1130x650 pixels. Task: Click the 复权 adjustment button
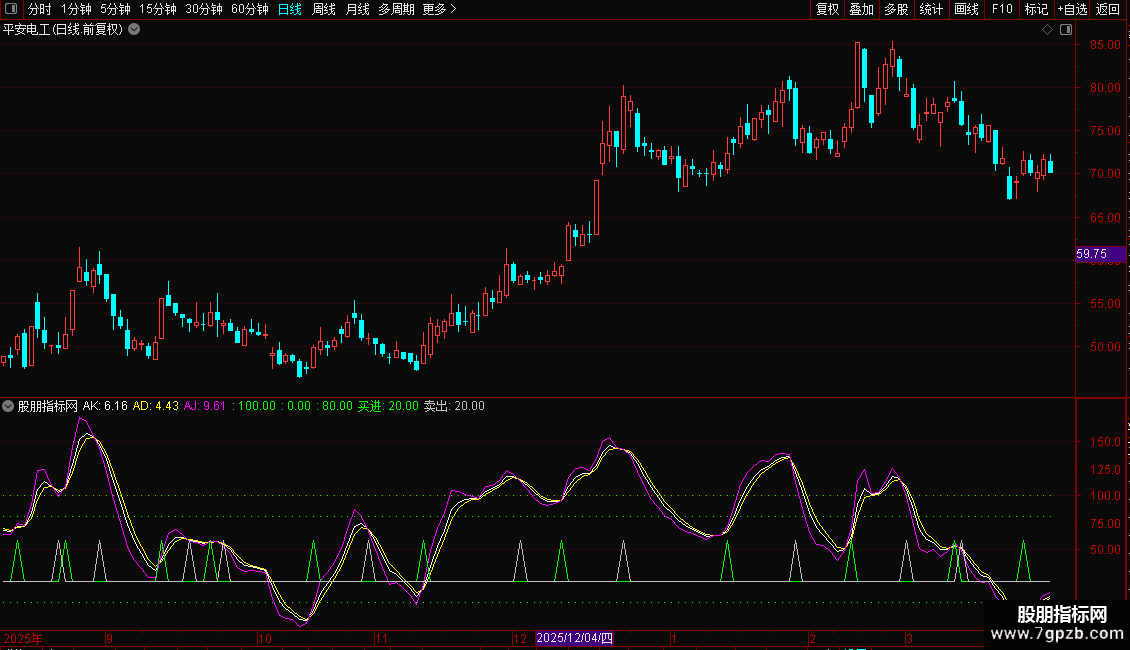(x=827, y=9)
